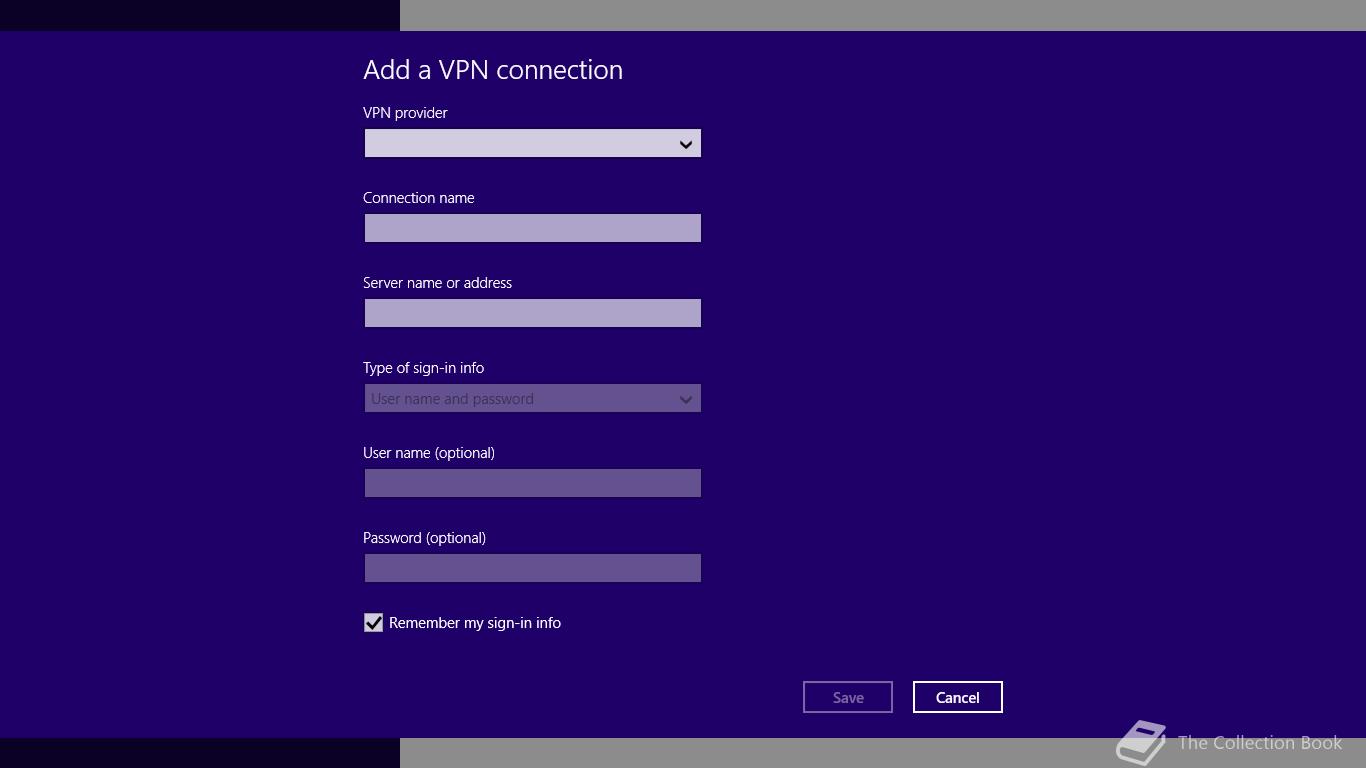1366x768 pixels.
Task: Open the VPN provider dropdown
Action: pos(520,144)
